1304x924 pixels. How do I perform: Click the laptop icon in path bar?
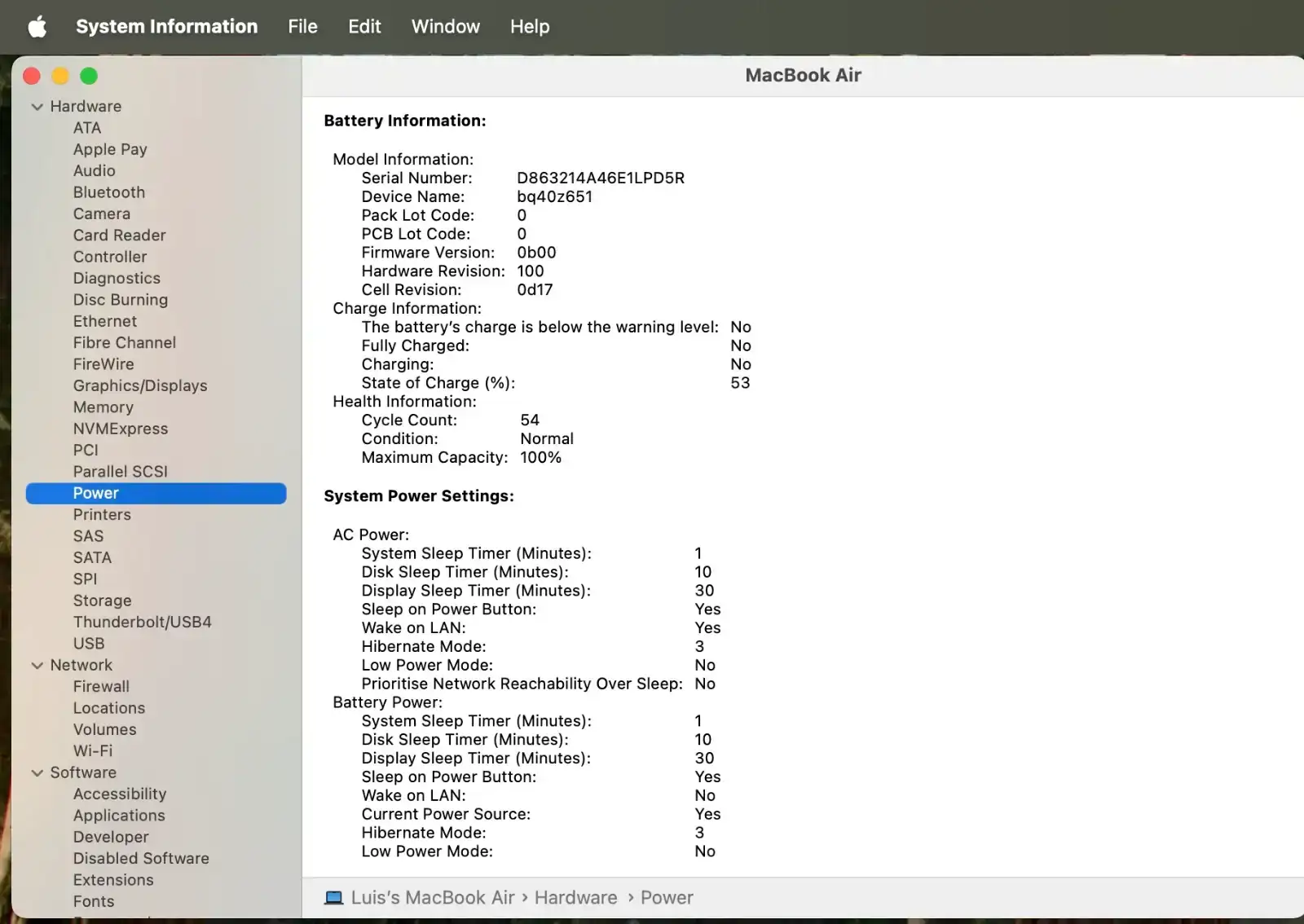[333, 898]
